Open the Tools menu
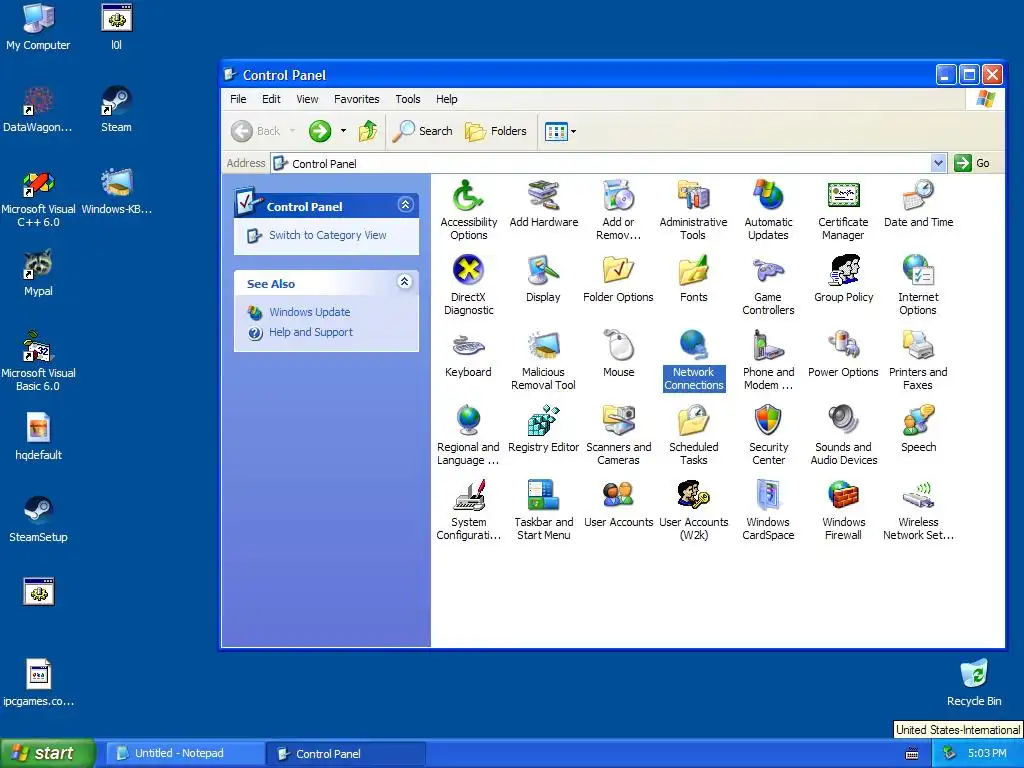Screen dimensions: 1024x768 tap(408, 99)
